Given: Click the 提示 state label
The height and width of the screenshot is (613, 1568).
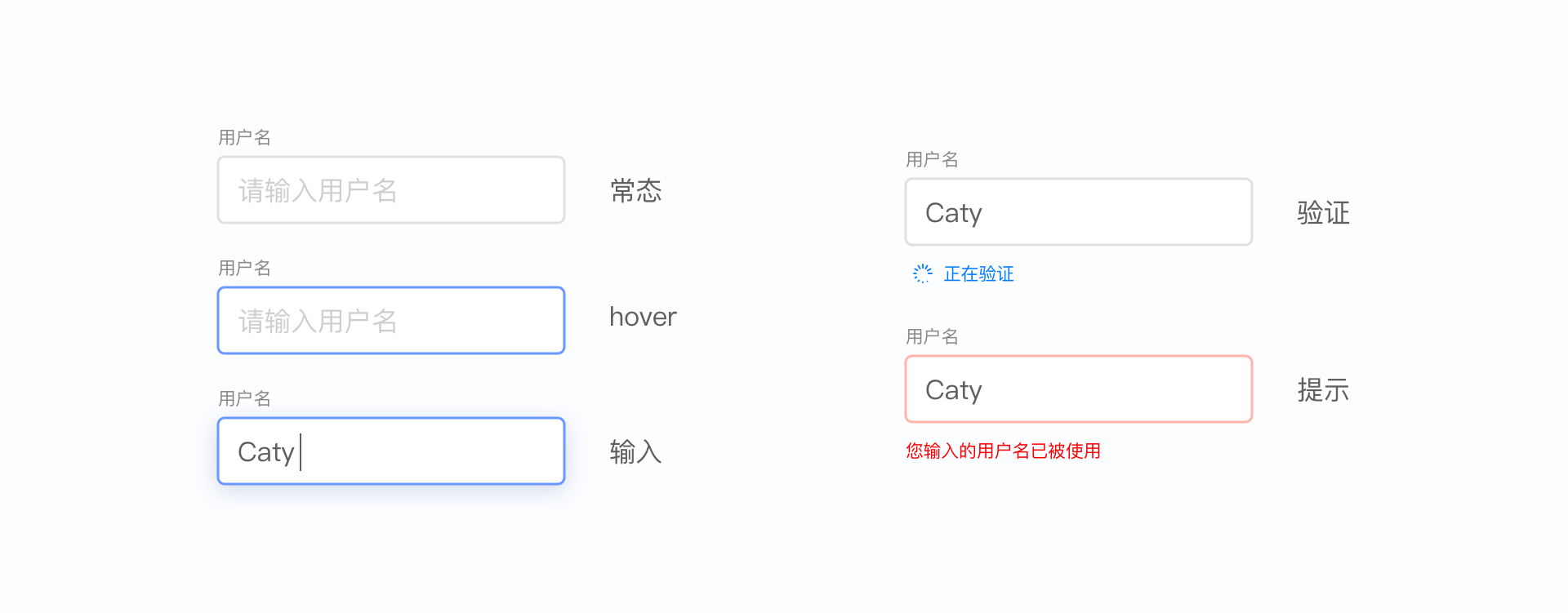Looking at the screenshot, I should 1323,390.
